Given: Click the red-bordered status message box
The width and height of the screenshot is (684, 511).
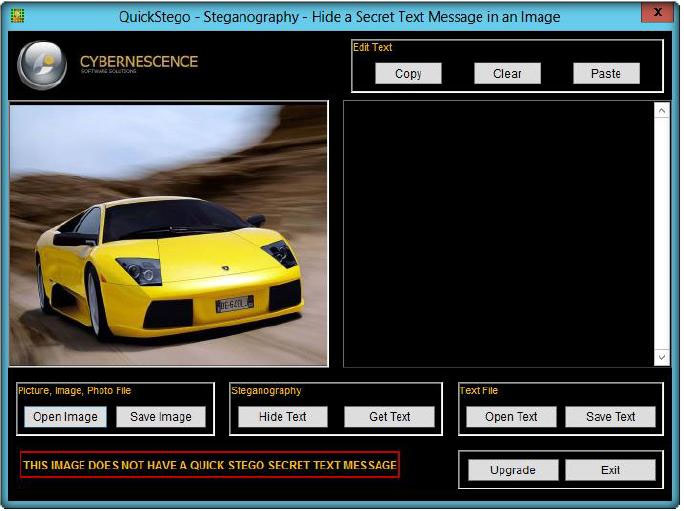Looking at the screenshot, I should pyautogui.click(x=210, y=465).
